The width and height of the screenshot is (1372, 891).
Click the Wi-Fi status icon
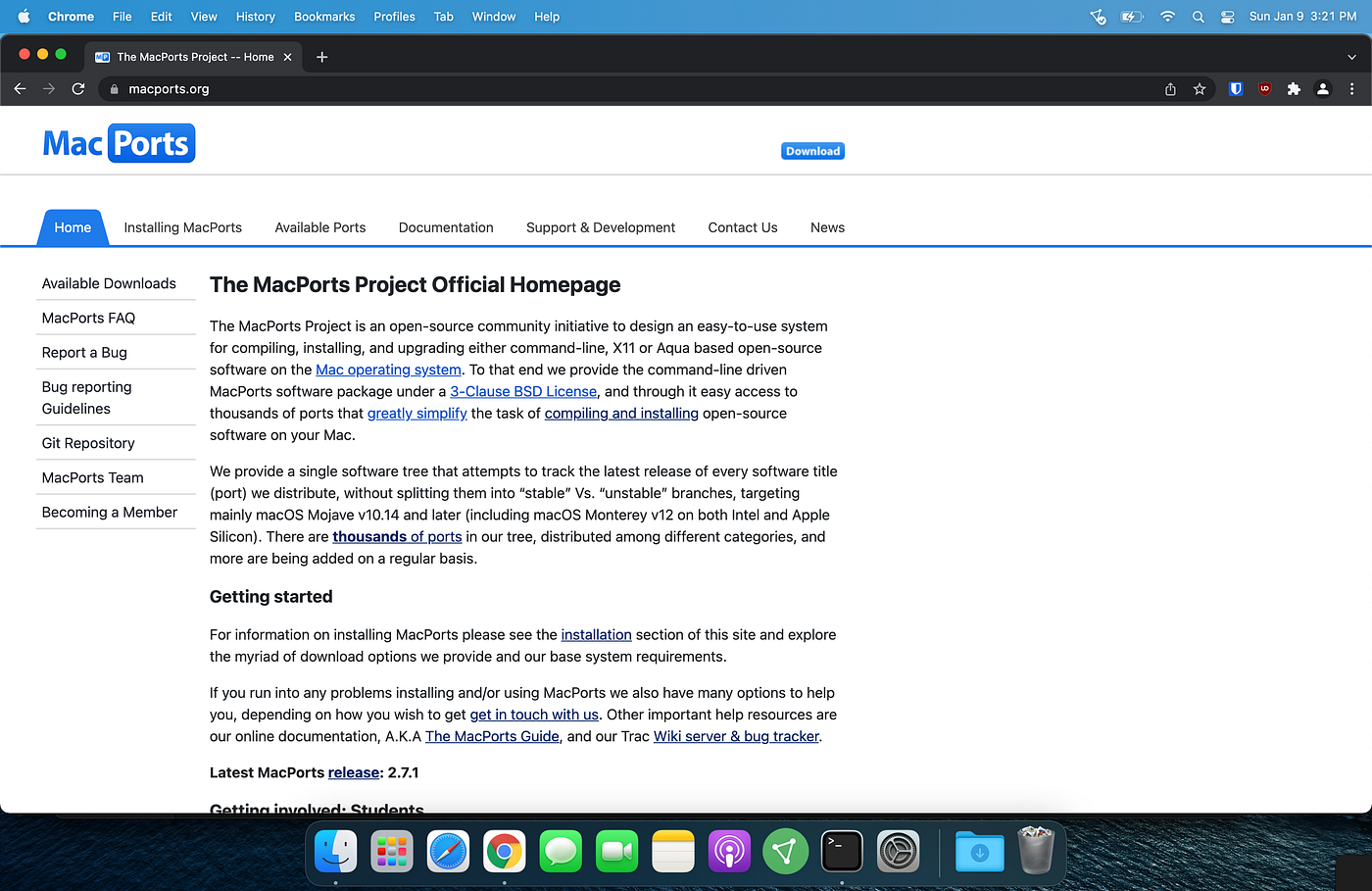[x=1167, y=17]
